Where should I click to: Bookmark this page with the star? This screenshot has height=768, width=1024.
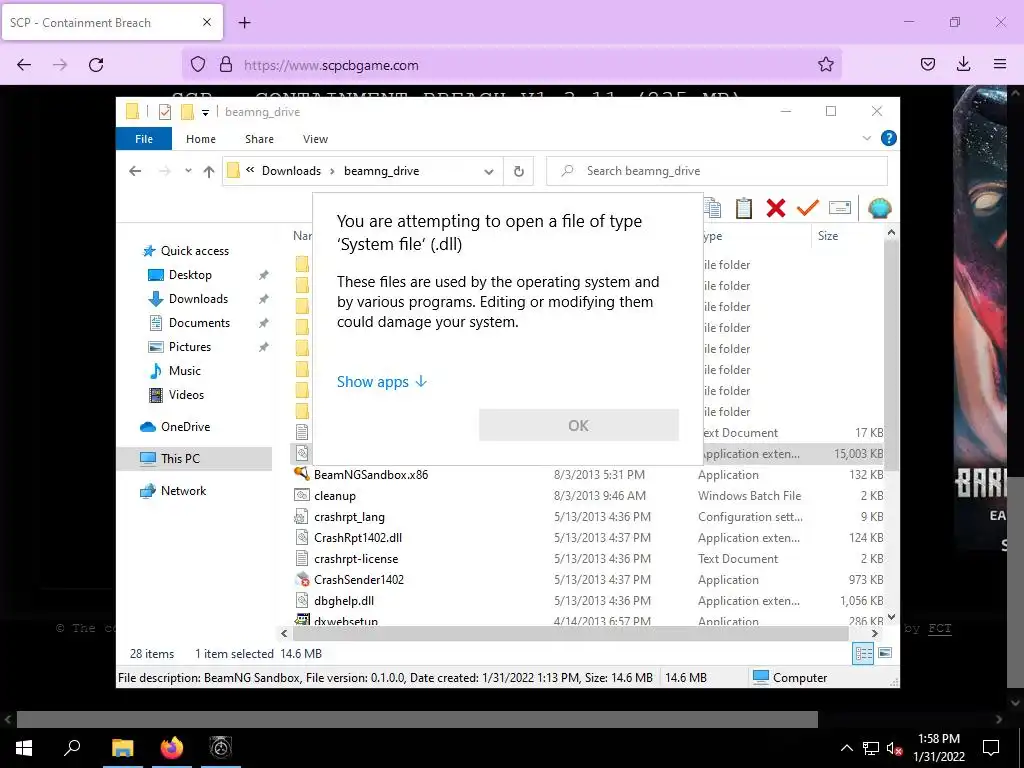point(825,65)
